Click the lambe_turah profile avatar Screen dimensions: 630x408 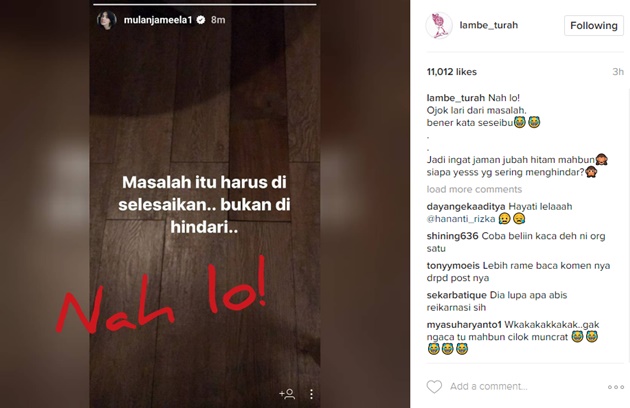(439, 26)
